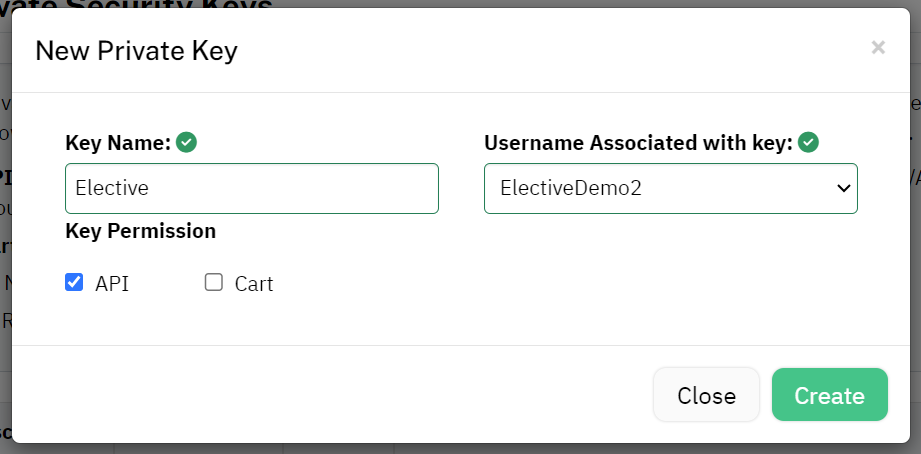Open the ElectiveDemo2 username dropdown
Viewport: 921px width, 454px height.
[x=670, y=189]
